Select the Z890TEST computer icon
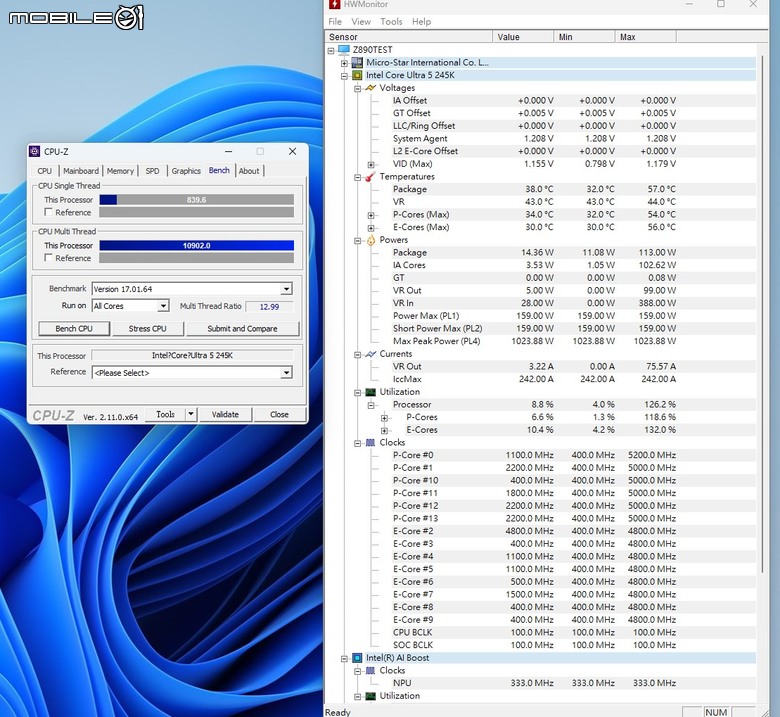Viewport: 780px width, 717px height. (344, 50)
